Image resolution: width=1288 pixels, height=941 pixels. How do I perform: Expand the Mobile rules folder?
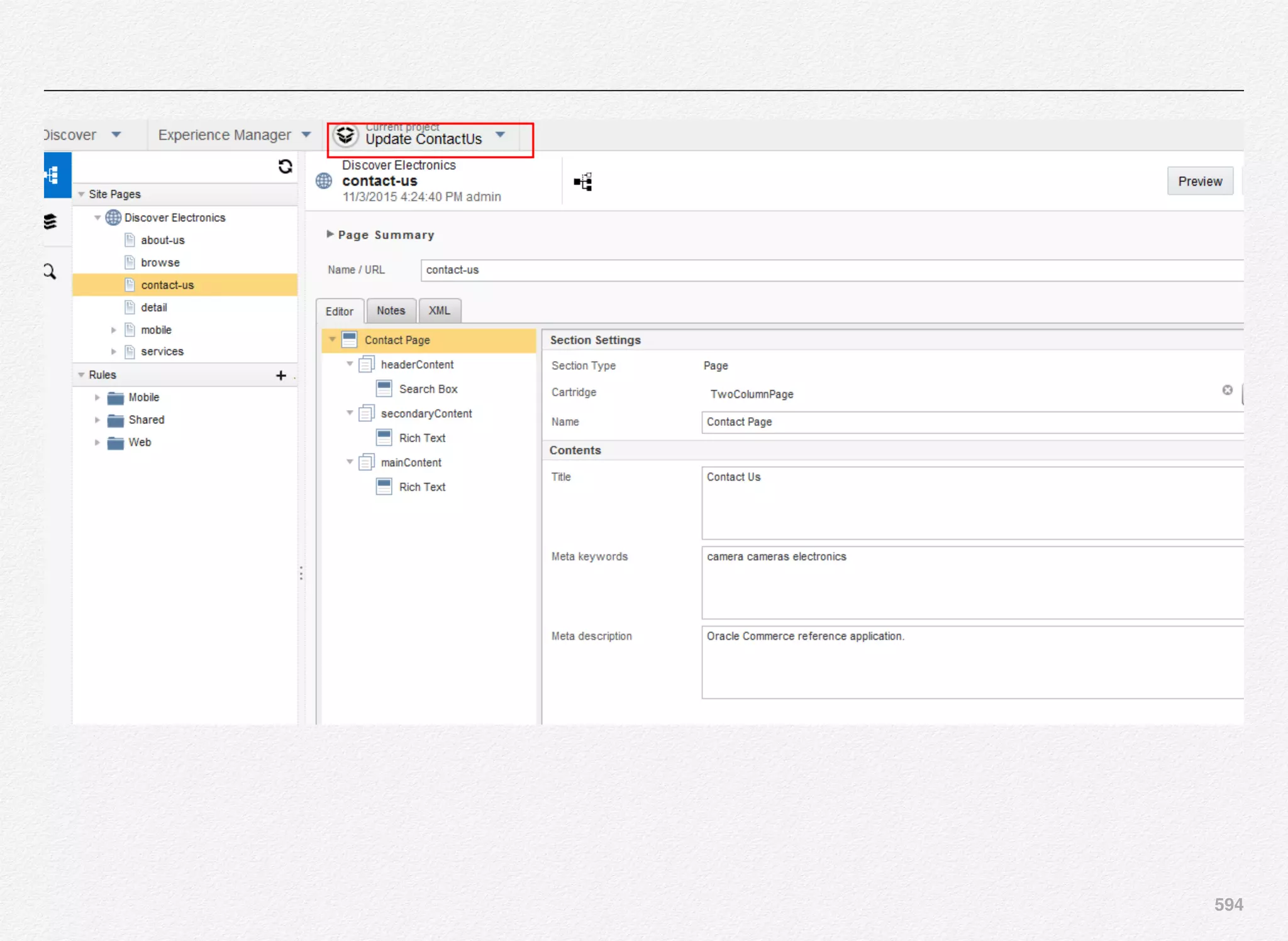pos(97,398)
